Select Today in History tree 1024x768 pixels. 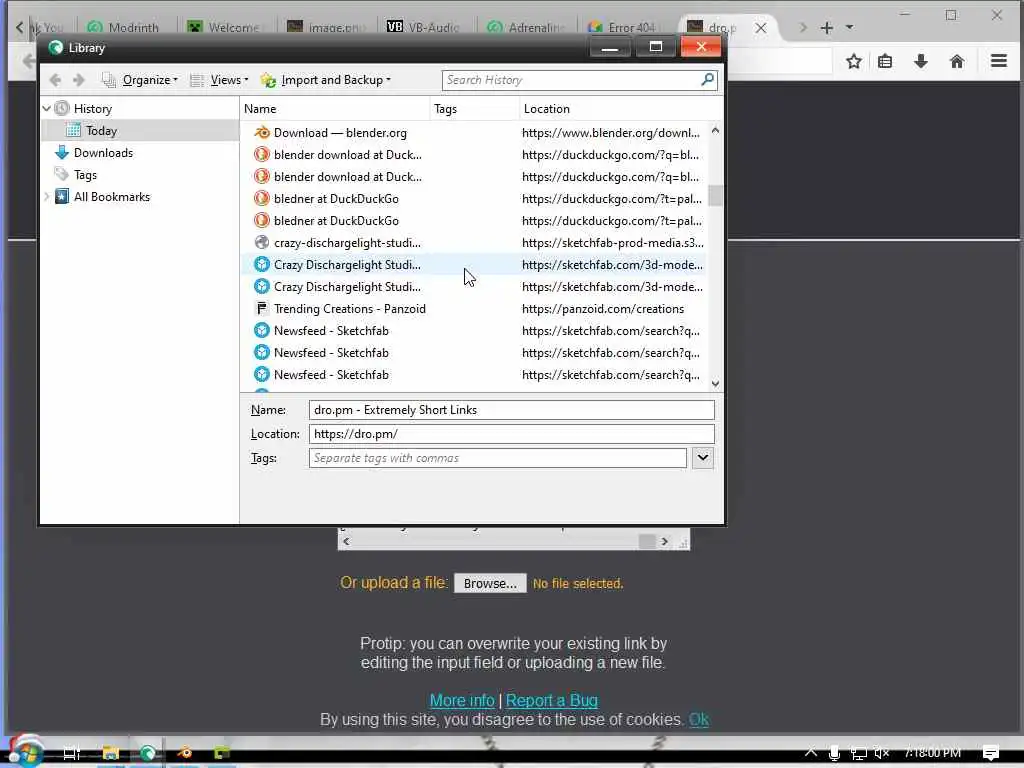coord(101,131)
